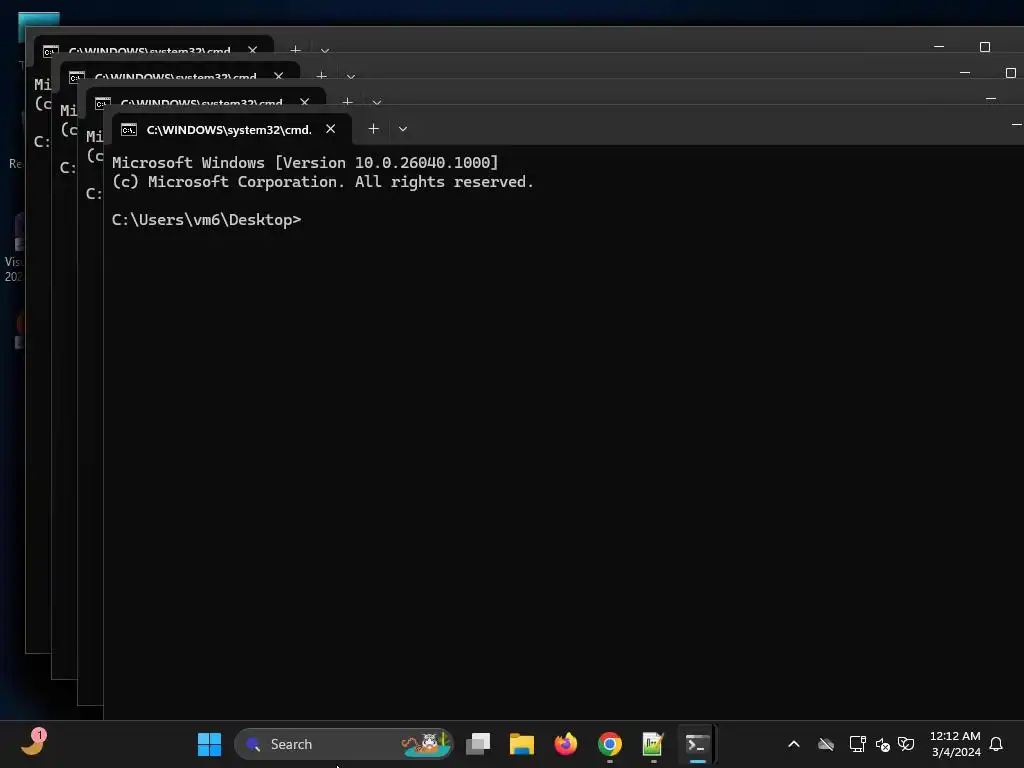Open the rearmost terminal window's dropdown chevron

[325, 50]
